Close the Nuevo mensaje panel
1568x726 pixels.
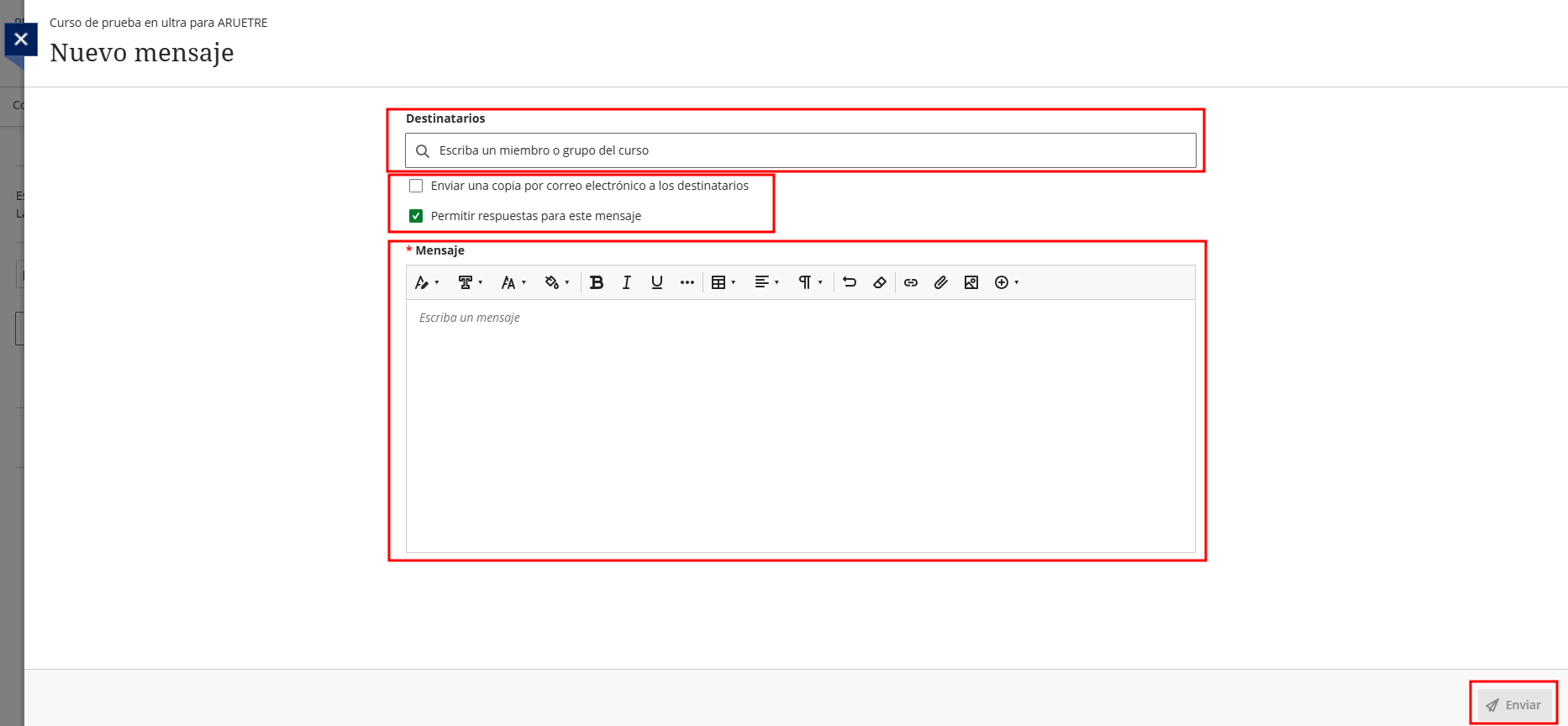click(x=21, y=39)
